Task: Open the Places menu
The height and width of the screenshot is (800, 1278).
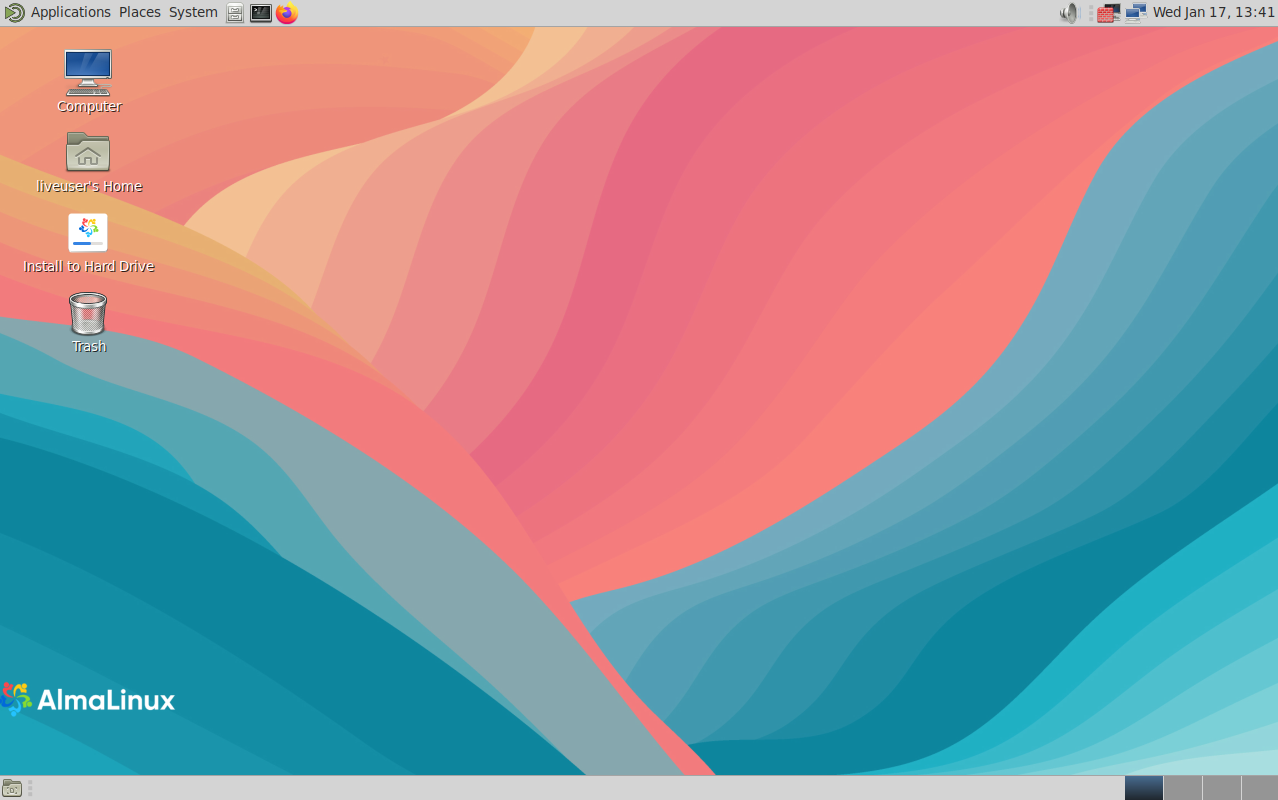Action: pyautogui.click(x=139, y=12)
